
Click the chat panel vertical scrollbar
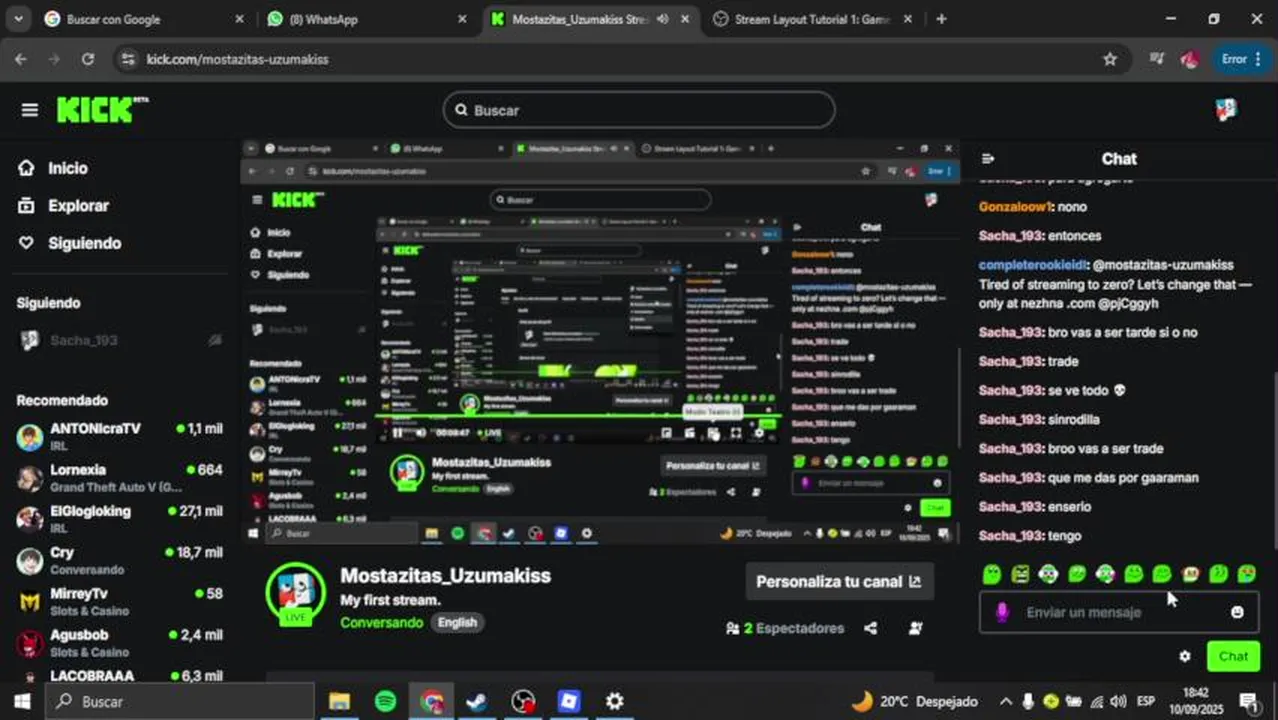pyautogui.click(x=1274, y=460)
